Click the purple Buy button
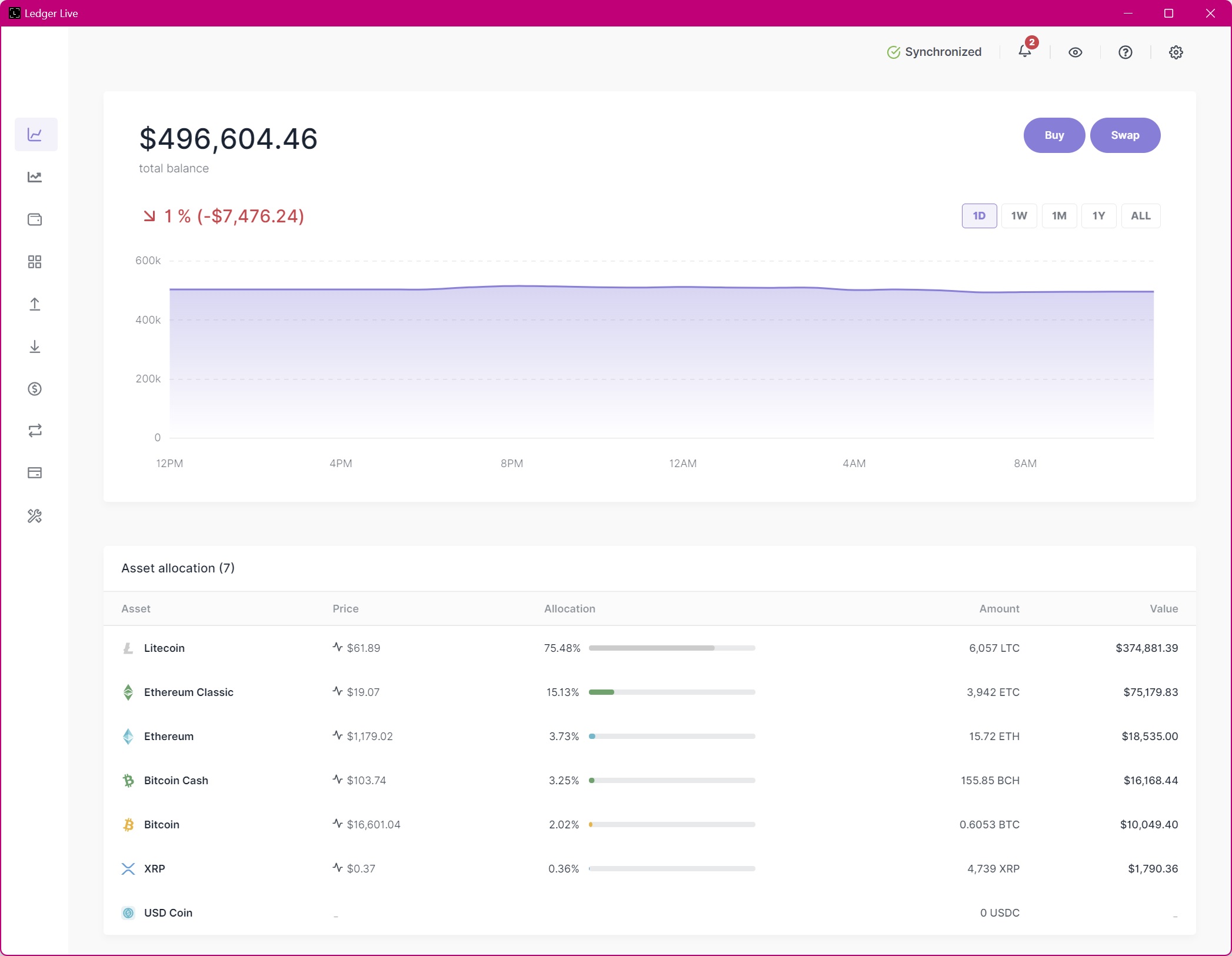 coord(1054,135)
